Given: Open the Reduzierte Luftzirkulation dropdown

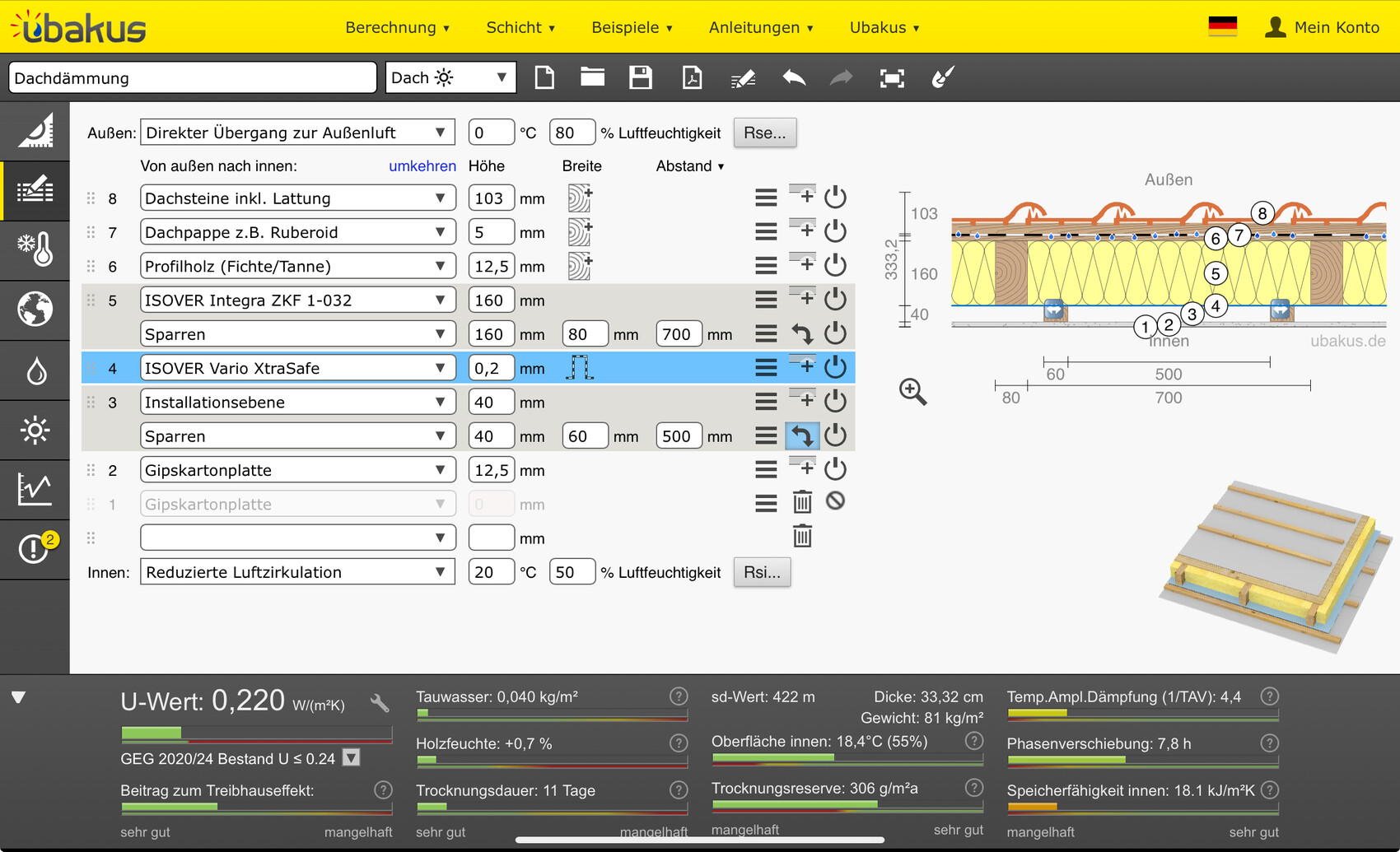Looking at the screenshot, I should click(x=297, y=572).
